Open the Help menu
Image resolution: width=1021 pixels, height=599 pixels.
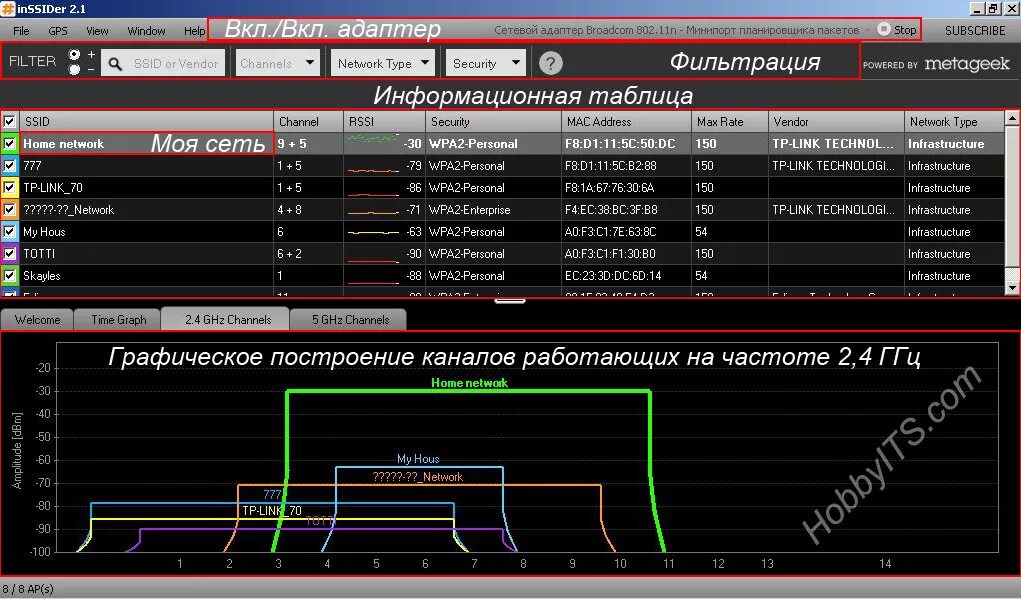coord(194,31)
